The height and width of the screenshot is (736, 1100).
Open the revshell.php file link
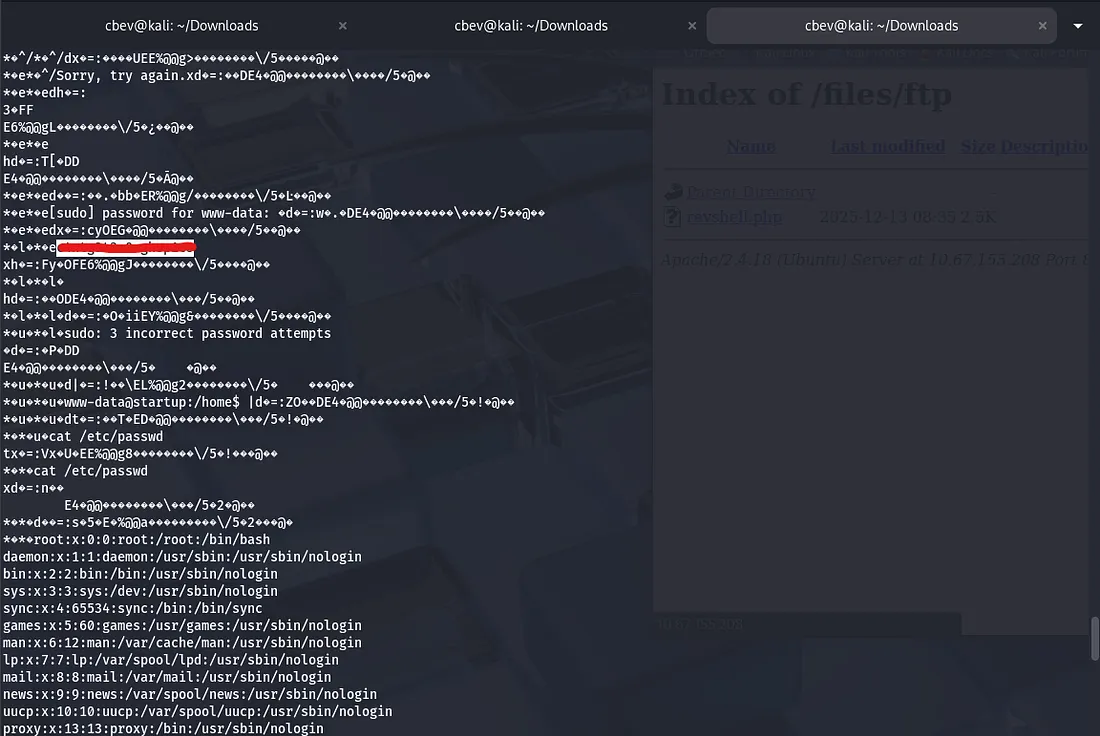coord(735,216)
